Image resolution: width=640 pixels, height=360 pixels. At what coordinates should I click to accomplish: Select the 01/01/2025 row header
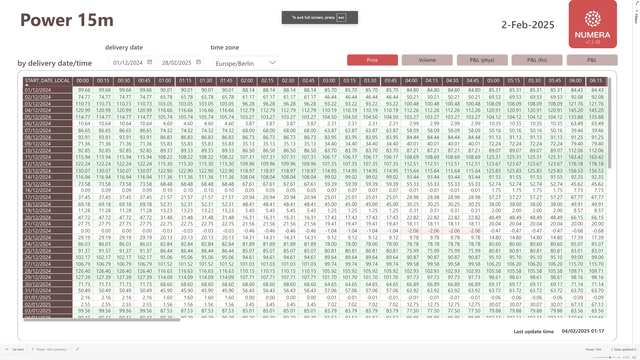point(48,298)
